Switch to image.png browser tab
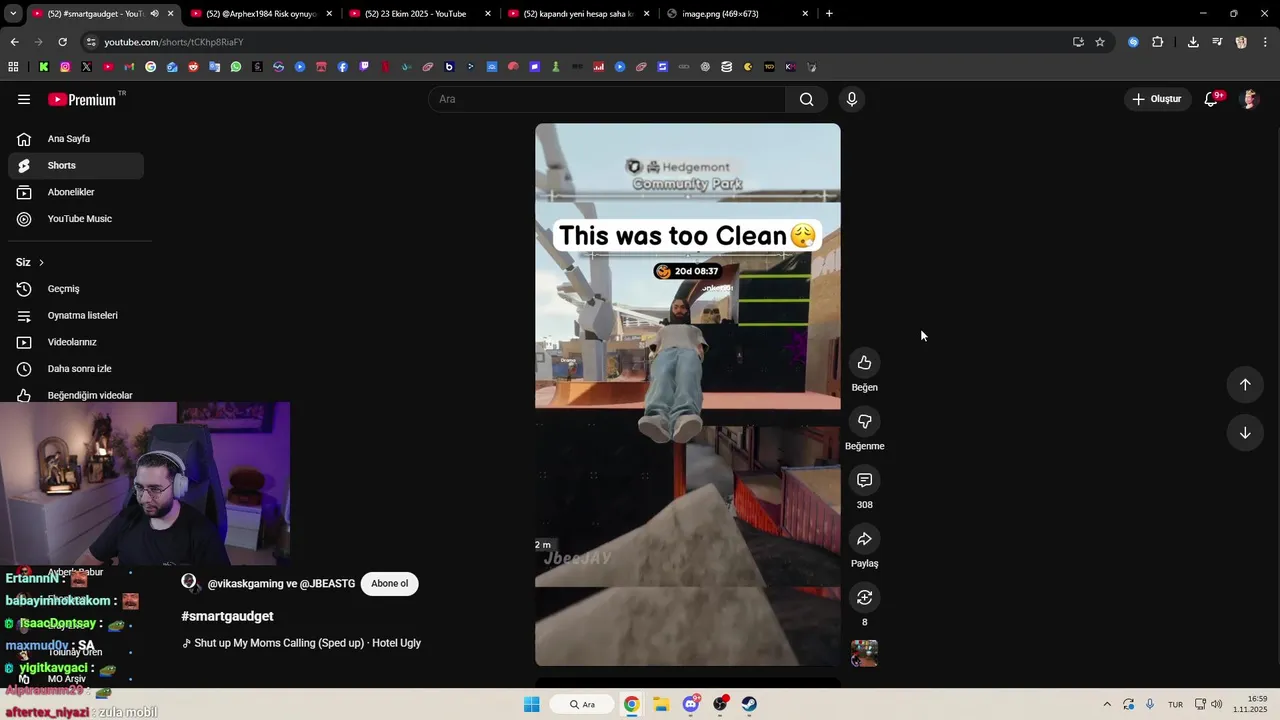 [738, 14]
